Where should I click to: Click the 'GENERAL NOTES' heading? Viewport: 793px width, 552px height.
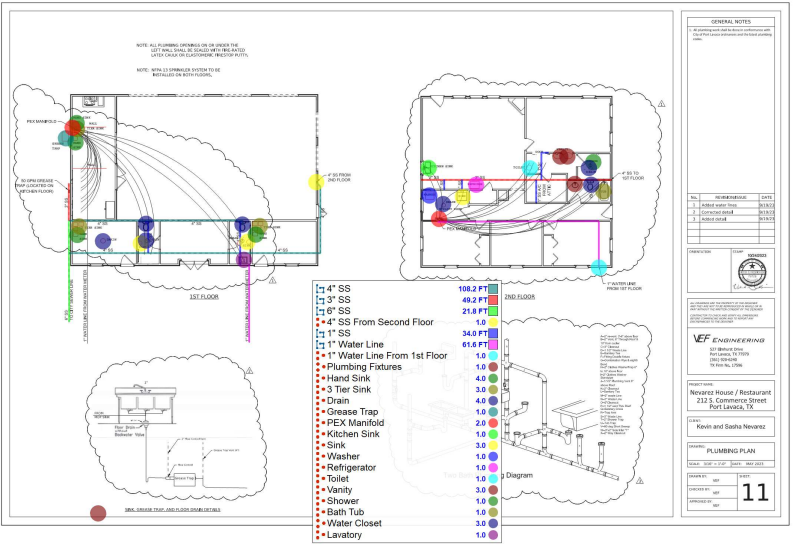click(x=731, y=22)
